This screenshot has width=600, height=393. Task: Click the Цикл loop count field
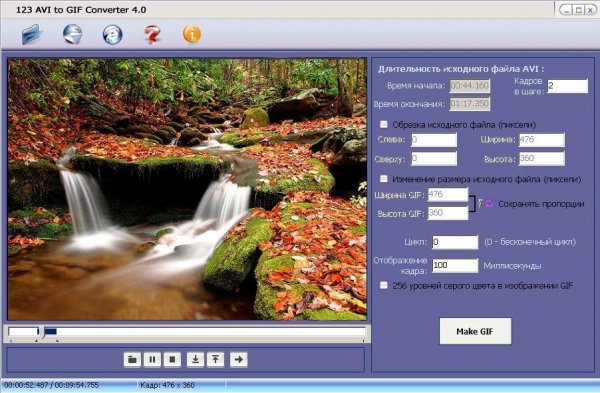[x=455, y=242]
